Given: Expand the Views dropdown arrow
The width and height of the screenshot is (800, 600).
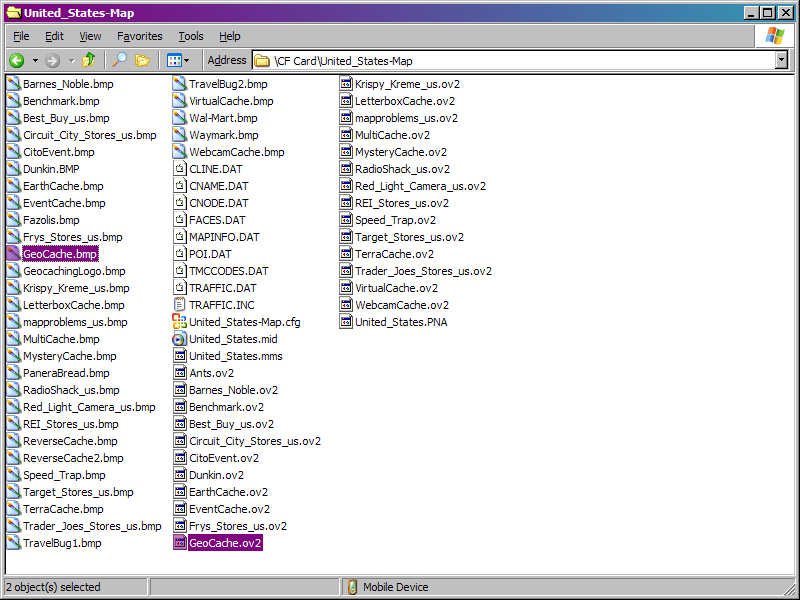Looking at the screenshot, I should pos(187,61).
